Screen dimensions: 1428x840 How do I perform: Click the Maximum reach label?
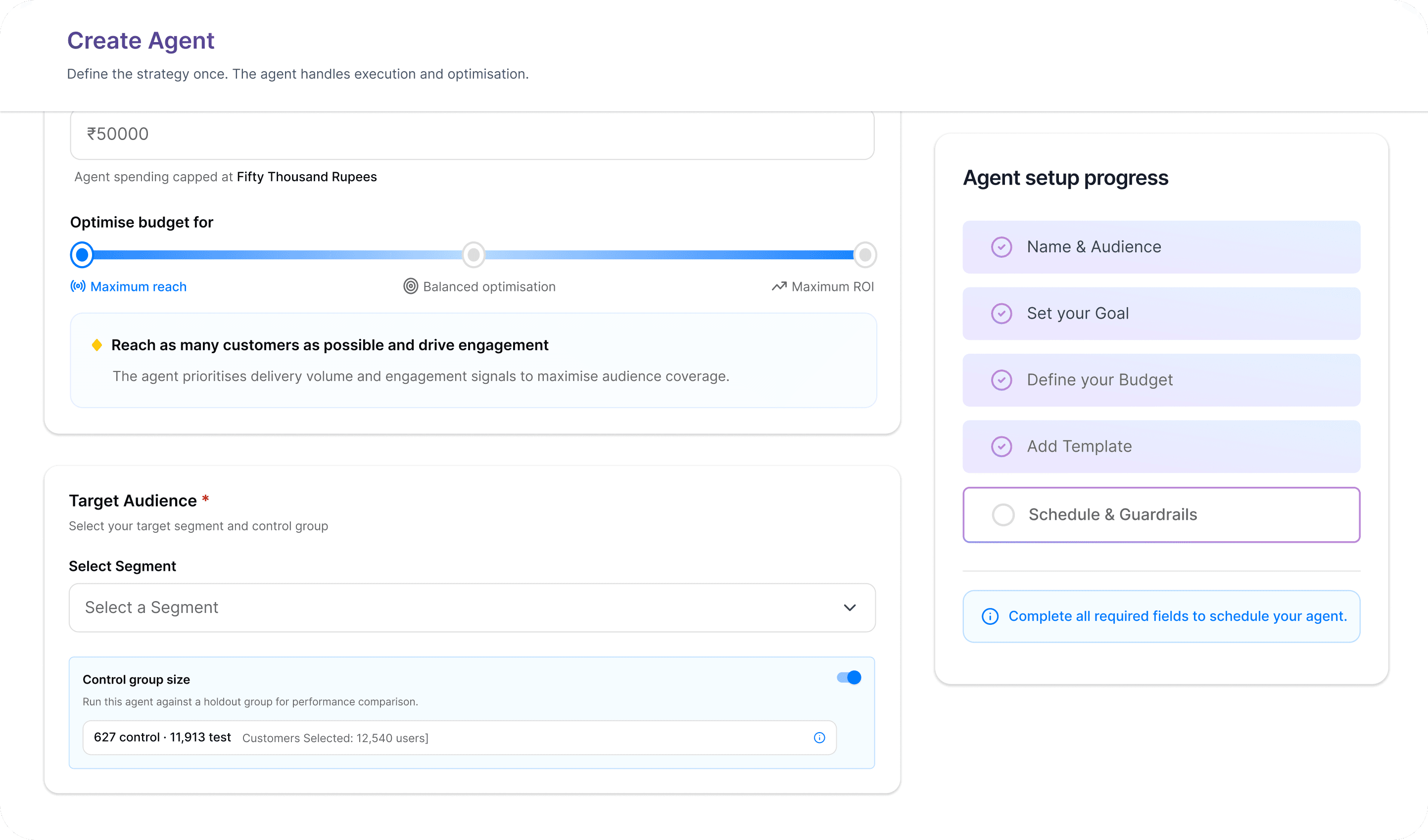[138, 286]
